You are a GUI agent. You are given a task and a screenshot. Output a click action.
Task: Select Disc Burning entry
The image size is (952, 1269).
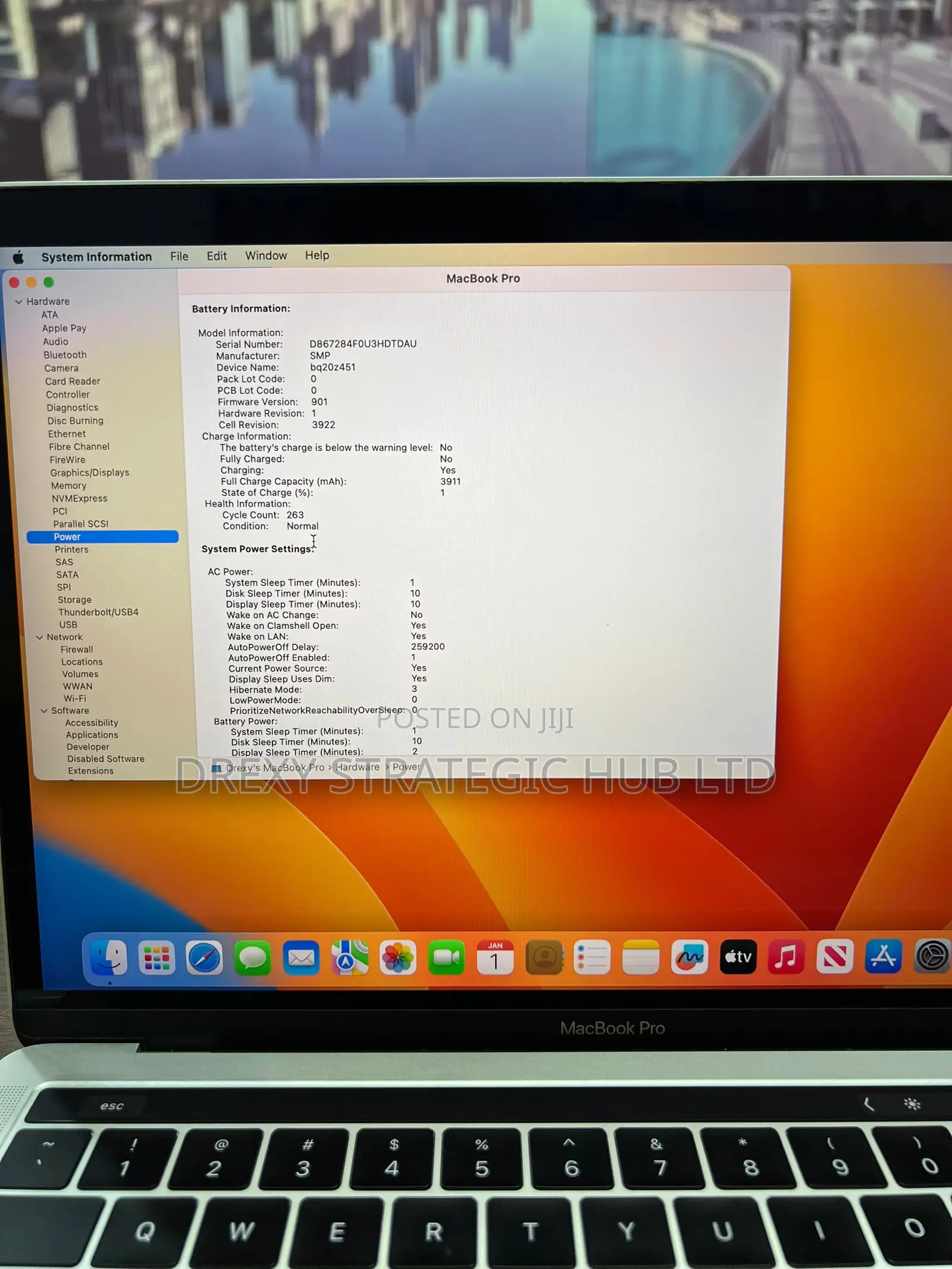76,421
